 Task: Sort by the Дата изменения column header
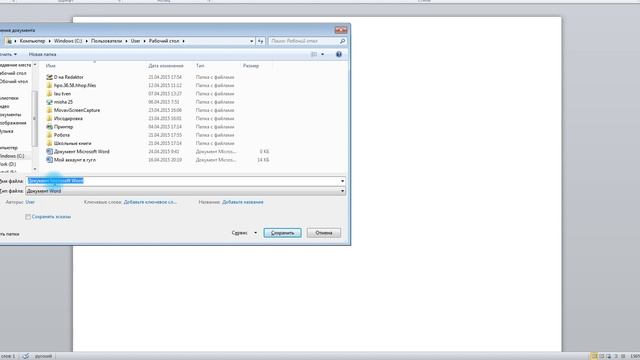(x=166, y=66)
